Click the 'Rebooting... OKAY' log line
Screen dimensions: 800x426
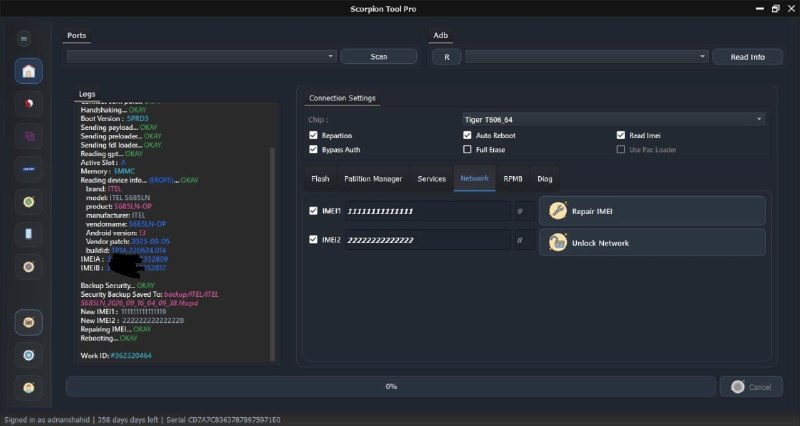[109, 338]
